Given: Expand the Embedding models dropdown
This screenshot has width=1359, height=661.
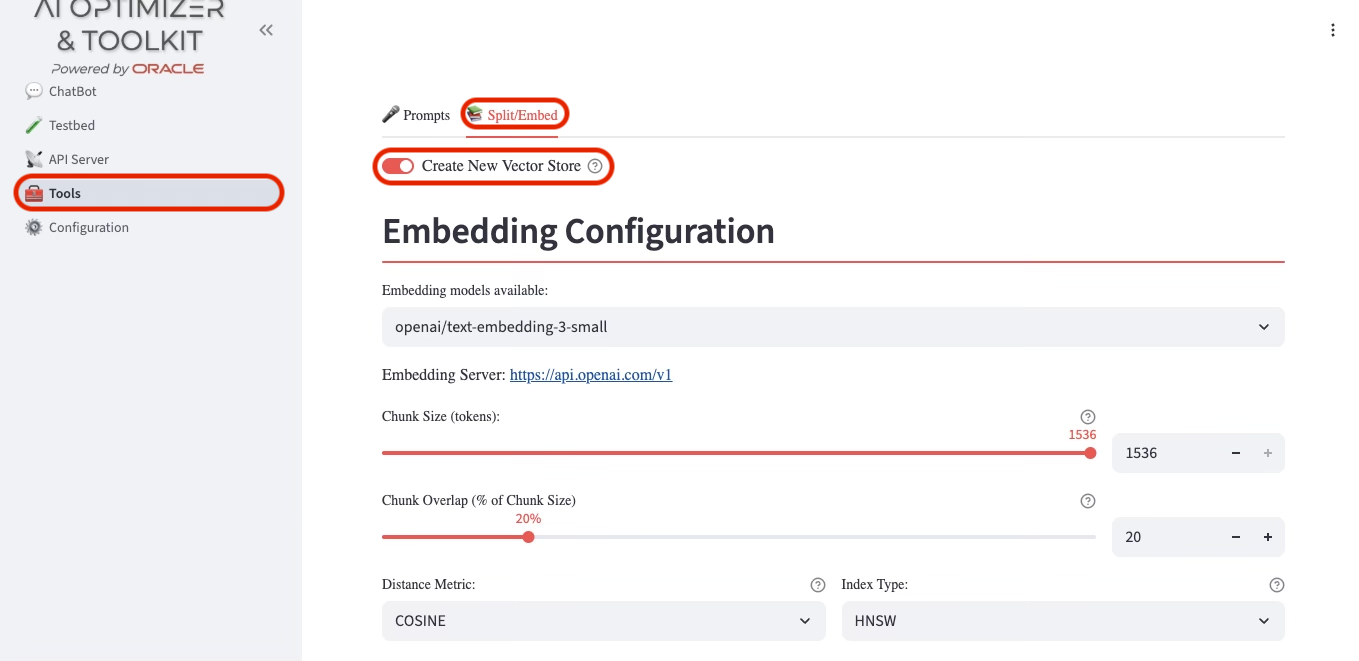Looking at the screenshot, I should [x=832, y=327].
